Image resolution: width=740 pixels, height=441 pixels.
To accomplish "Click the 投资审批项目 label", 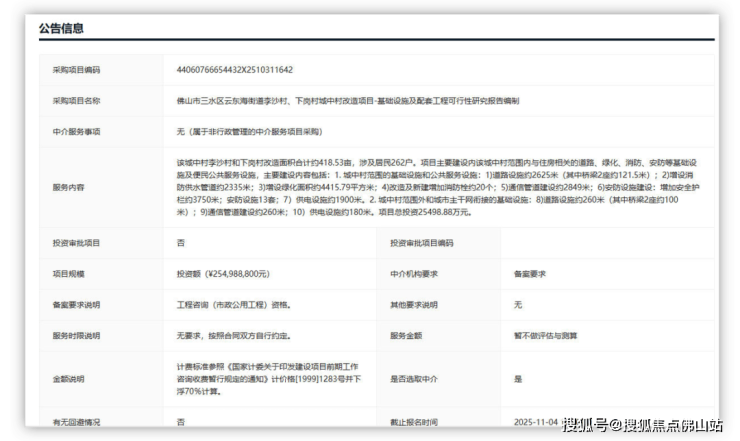I will (x=77, y=243).
